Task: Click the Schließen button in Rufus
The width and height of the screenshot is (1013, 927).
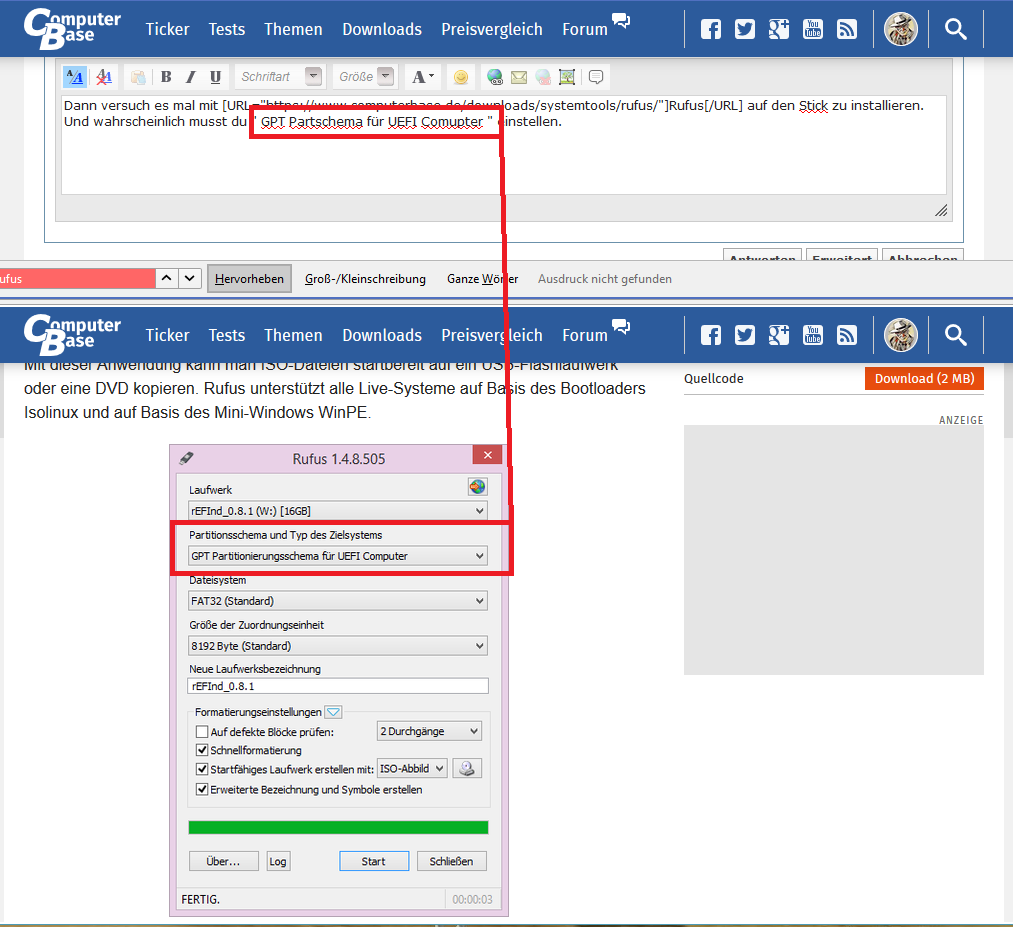Action: tap(452, 861)
